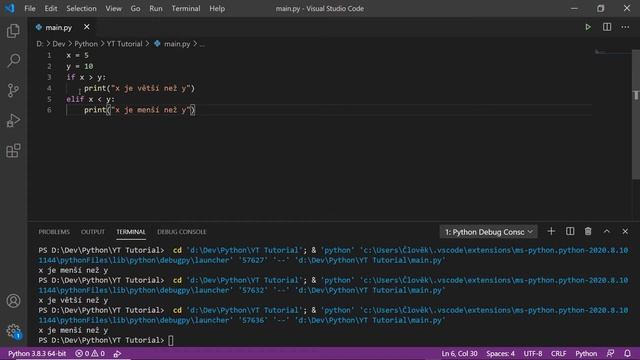Screen dimensions: 640x360
Task: Click the breadcrumb ellipsis symbol item
Action: (x=202, y=44)
